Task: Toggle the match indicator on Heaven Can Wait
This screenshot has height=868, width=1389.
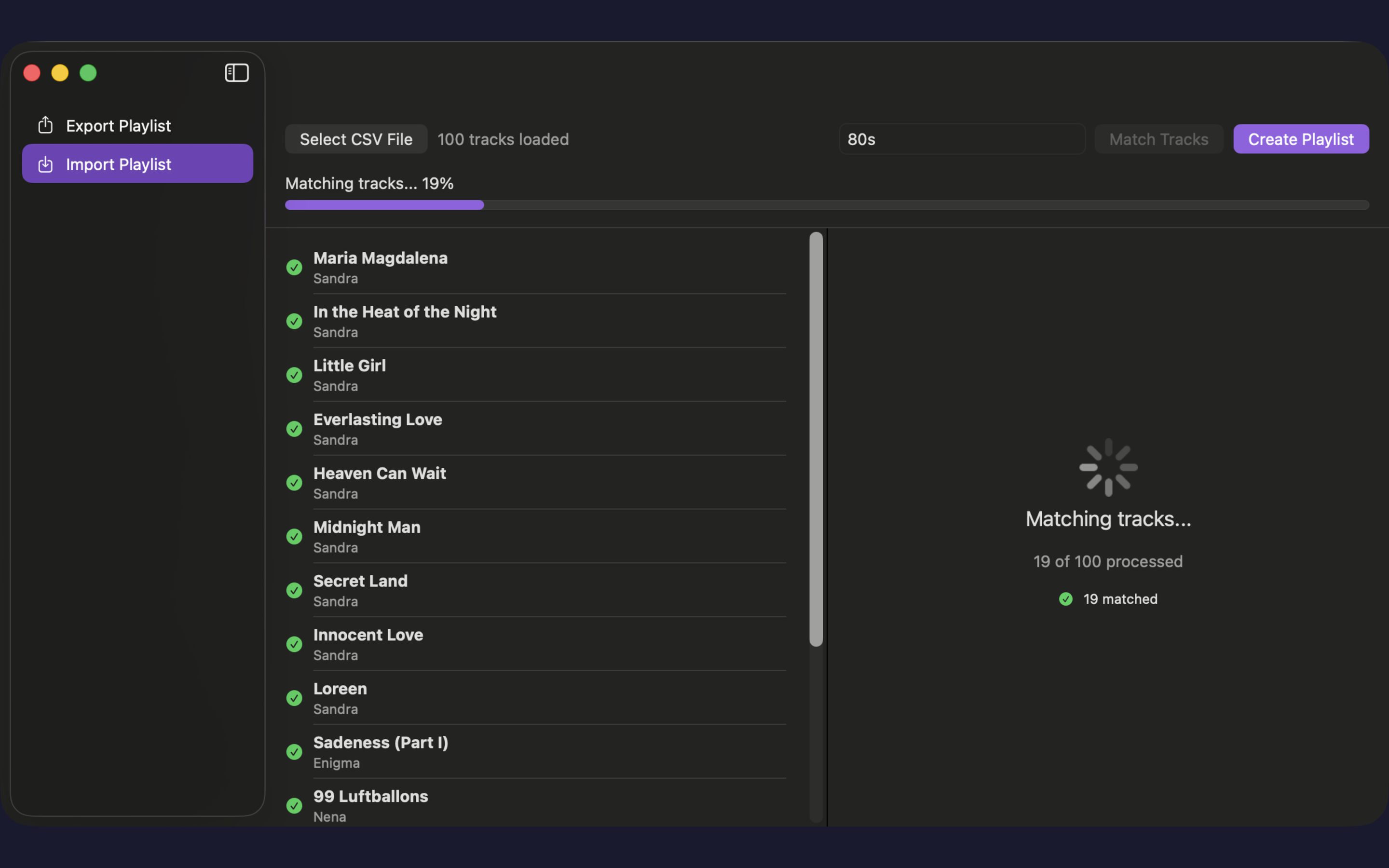Action: (294, 483)
